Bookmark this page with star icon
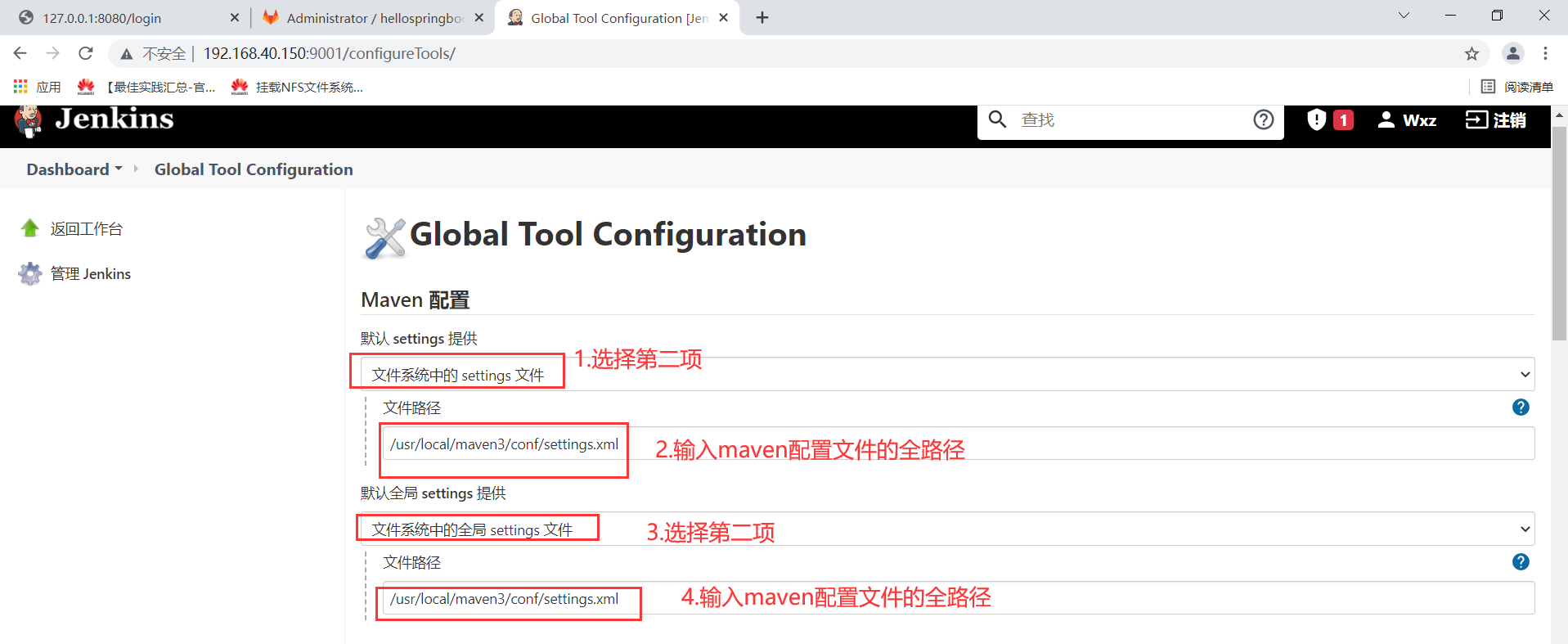 click(1471, 54)
